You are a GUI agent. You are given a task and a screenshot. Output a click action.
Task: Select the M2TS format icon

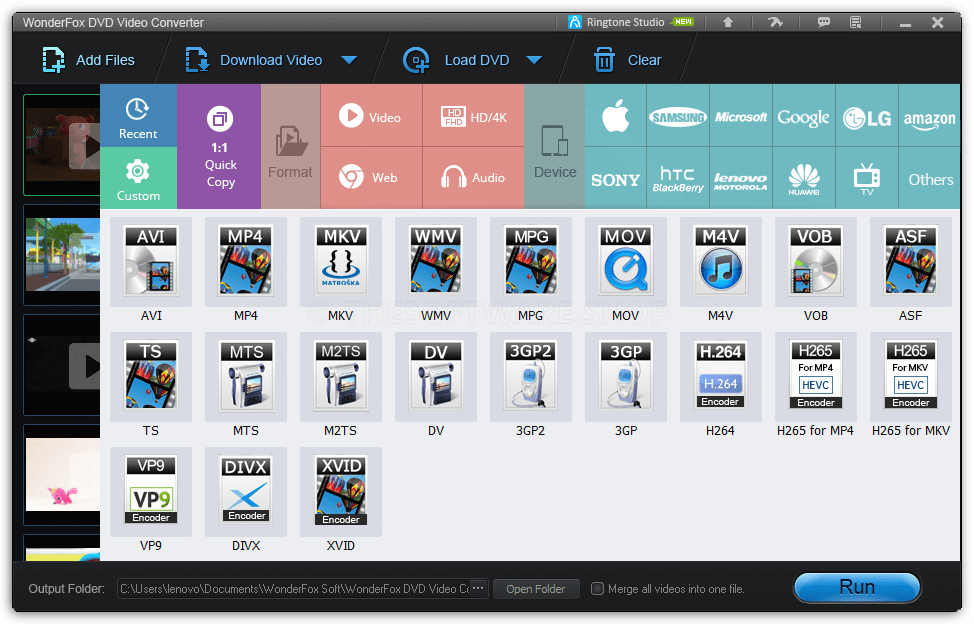(x=341, y=376)
